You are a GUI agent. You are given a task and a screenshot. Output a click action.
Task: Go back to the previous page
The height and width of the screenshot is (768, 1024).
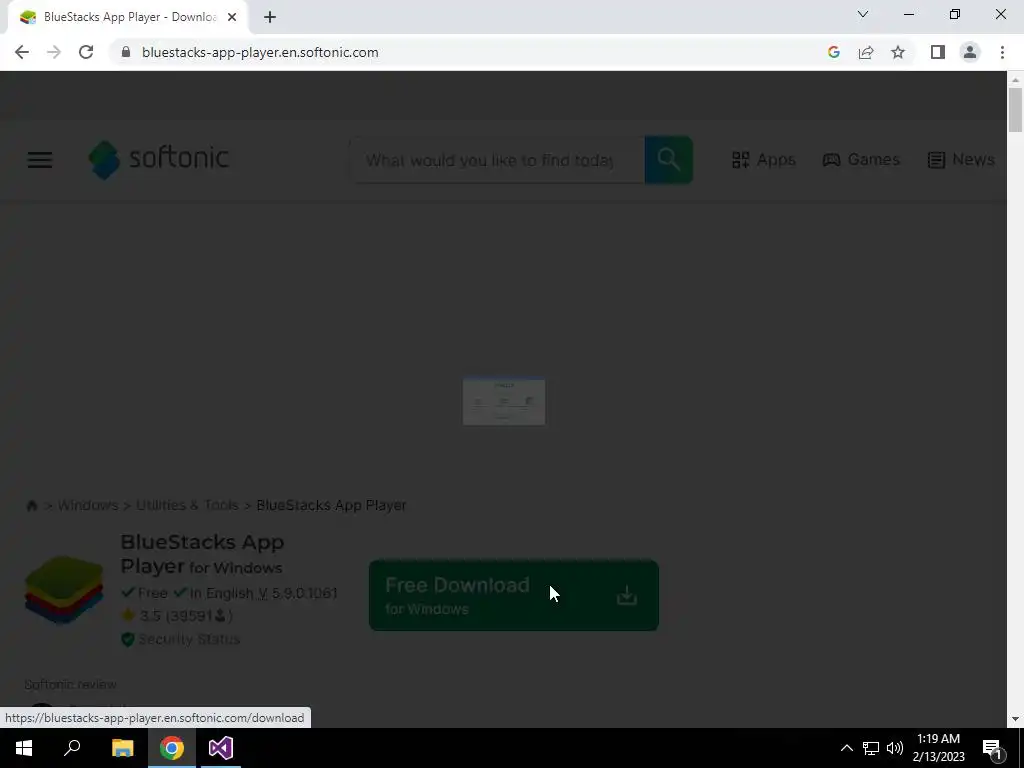pyautogui.click(x=22, y=52)
